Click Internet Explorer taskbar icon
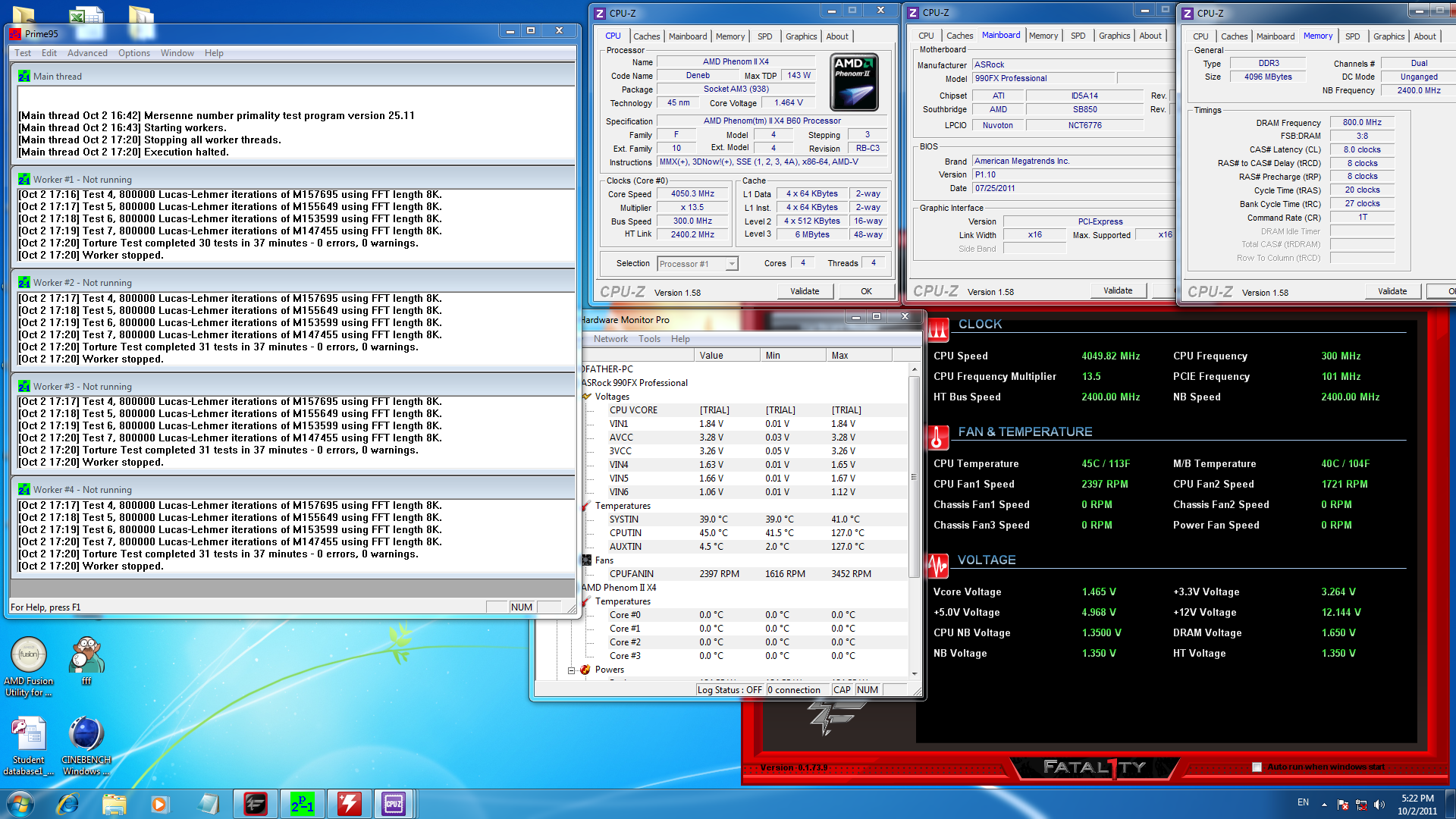The width and height of the screenshot is (1456, 819). (67, 803)
